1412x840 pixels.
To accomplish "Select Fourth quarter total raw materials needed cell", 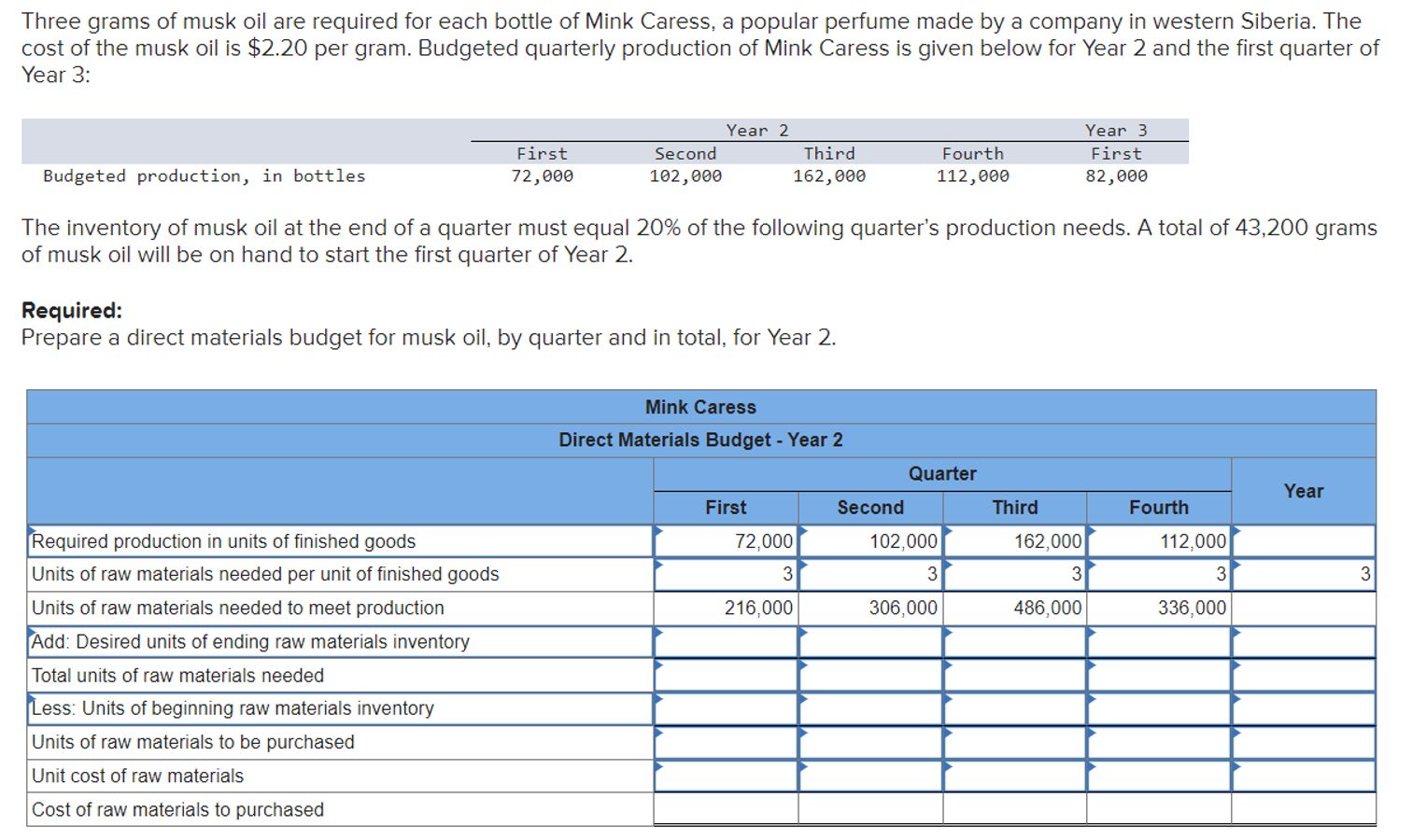I will point(1159,676).
